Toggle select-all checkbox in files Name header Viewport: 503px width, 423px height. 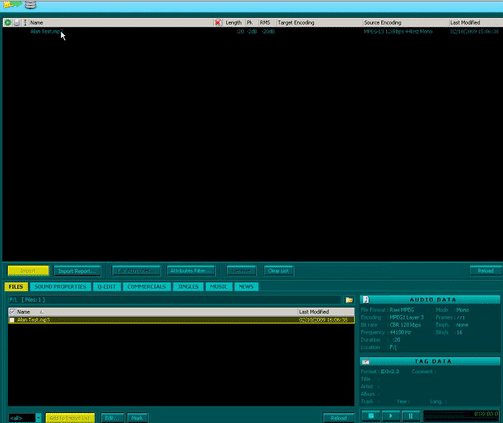(x=12, y=312)
